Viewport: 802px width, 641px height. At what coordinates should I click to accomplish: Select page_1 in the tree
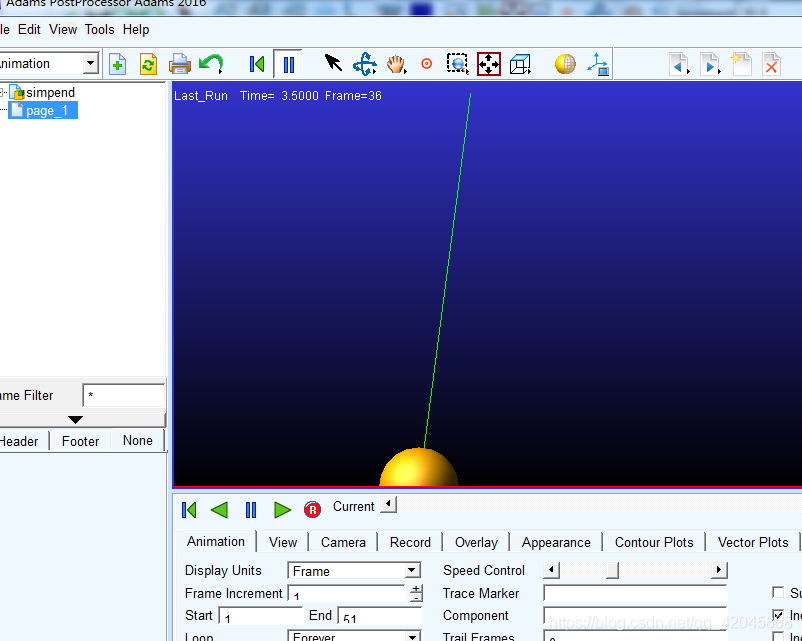pos(46,111)
